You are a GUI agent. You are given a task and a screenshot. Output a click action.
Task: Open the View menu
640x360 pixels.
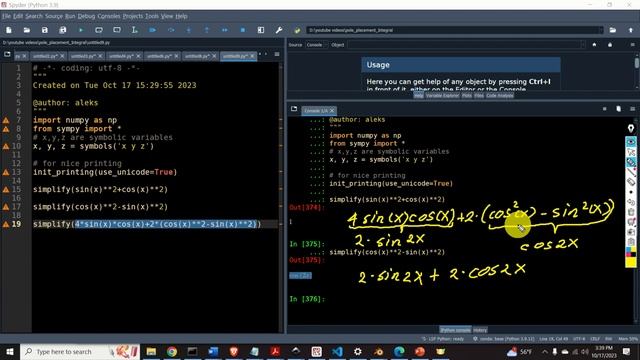(x=167, y=16)
